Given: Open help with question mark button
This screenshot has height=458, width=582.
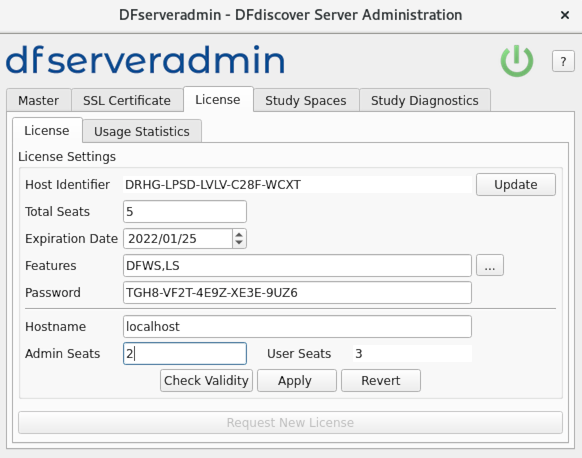Looking at the screenshot, I should [x=563, y=61].
